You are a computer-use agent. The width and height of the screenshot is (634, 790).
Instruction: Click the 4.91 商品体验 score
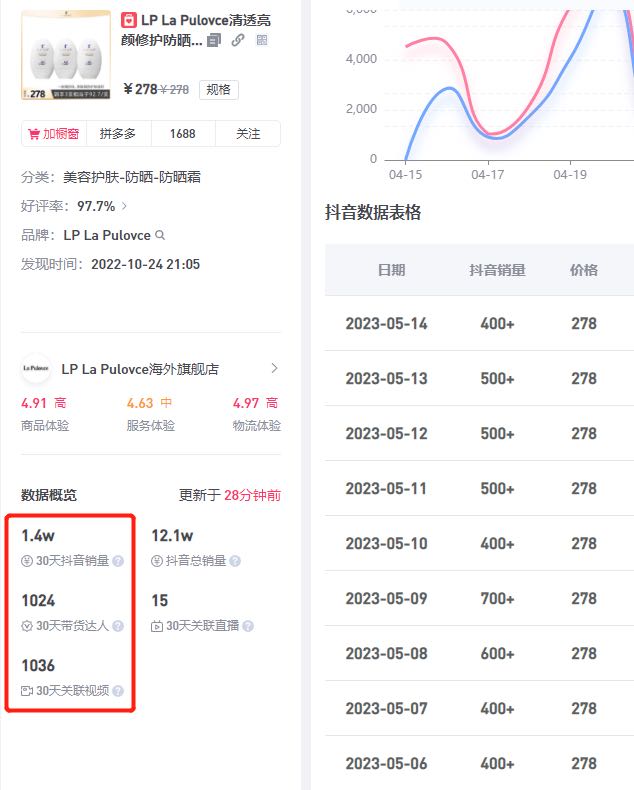[34, 403]
